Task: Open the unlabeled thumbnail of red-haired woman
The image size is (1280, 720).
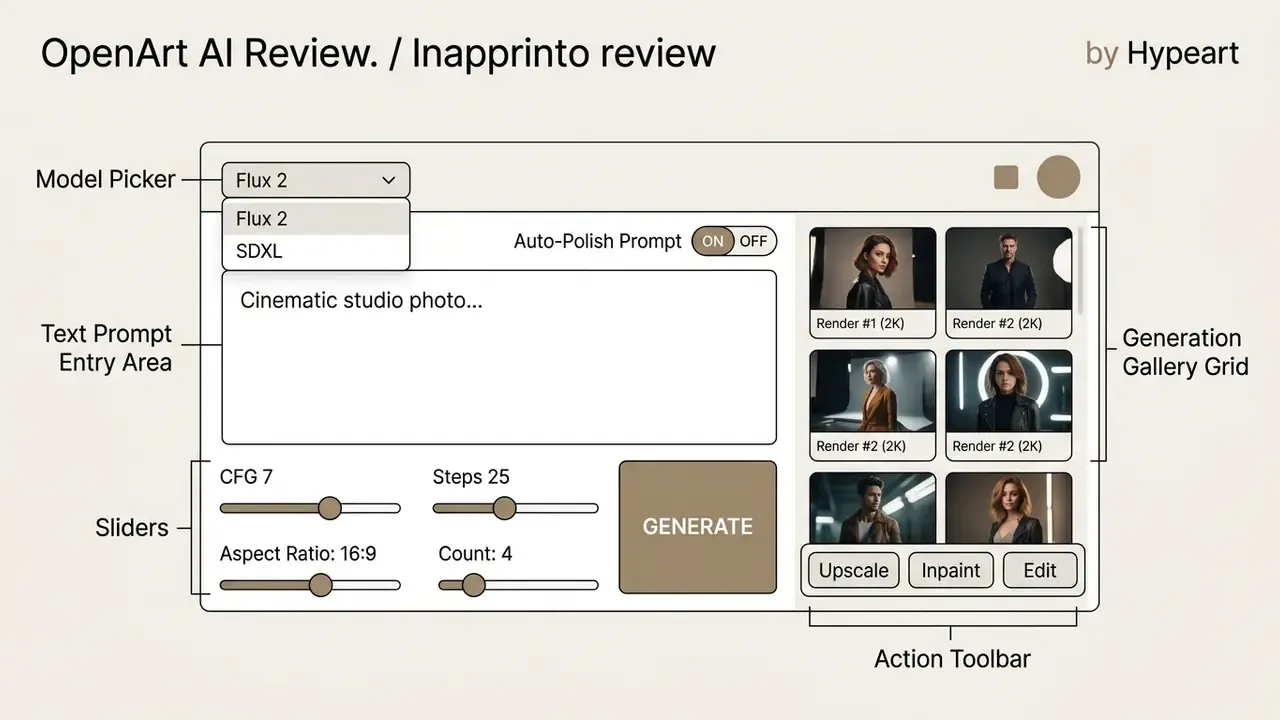Action: (1008, 508)
